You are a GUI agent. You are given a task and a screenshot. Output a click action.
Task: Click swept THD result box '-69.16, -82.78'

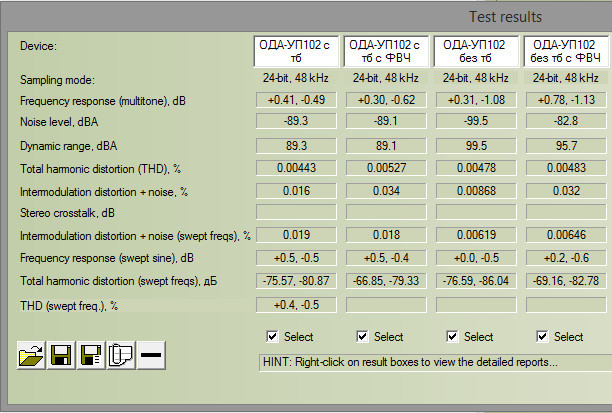pyautogui.click(x=566, y=281)
